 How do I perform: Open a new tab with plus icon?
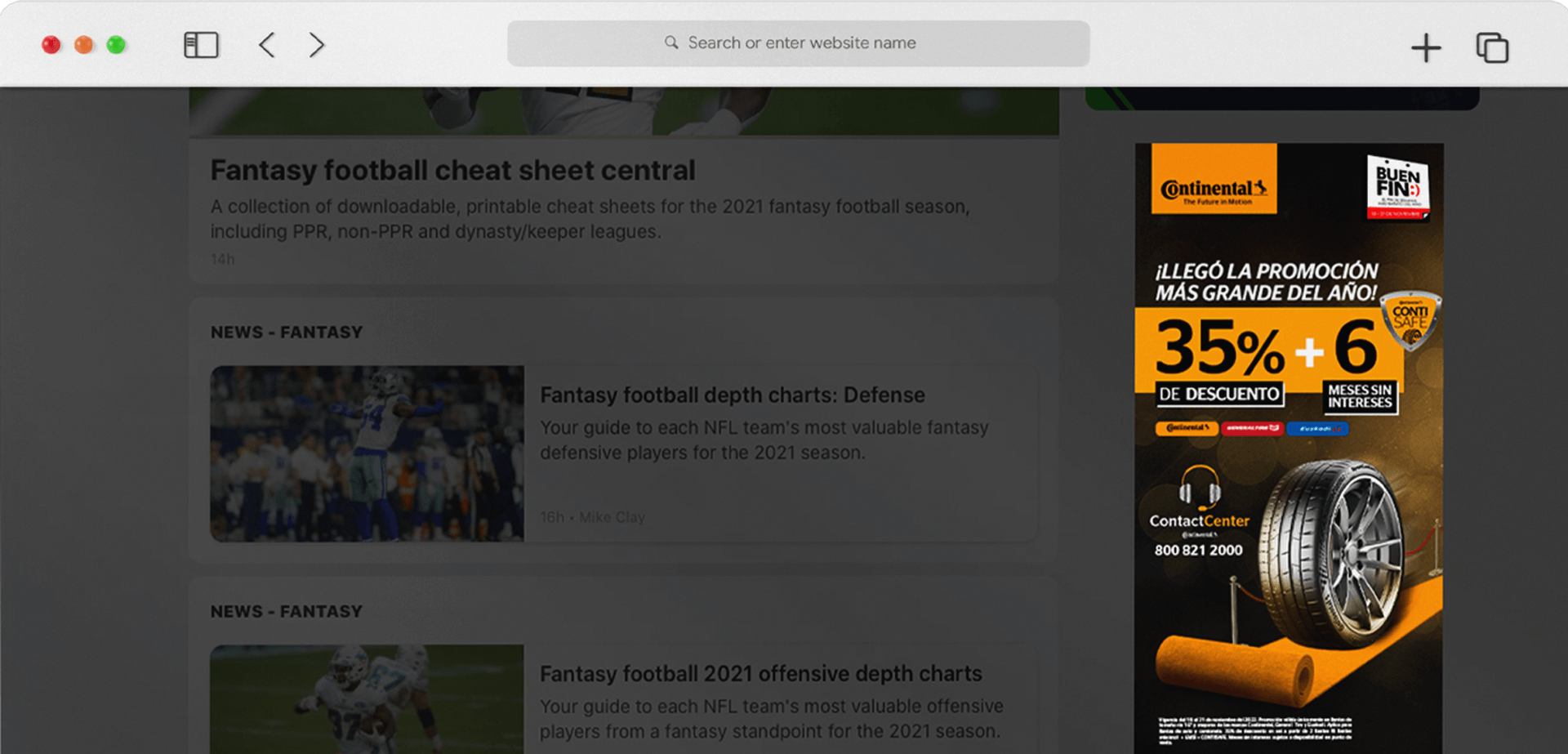(x=1426, y=47)
